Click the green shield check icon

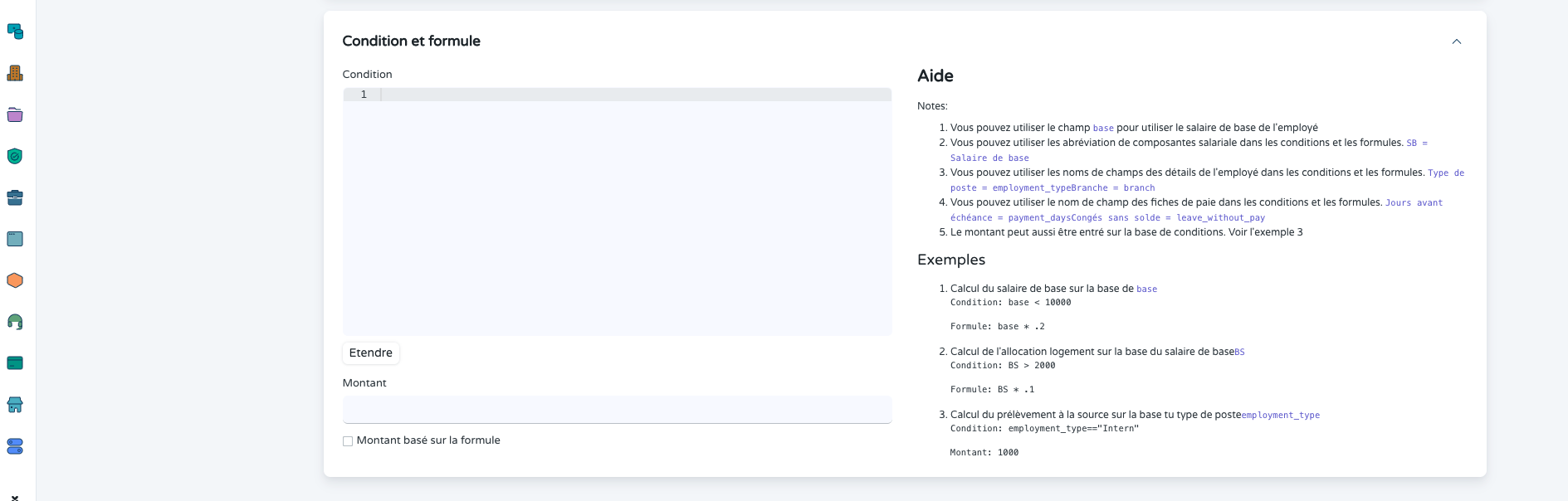tap(15, 156)
